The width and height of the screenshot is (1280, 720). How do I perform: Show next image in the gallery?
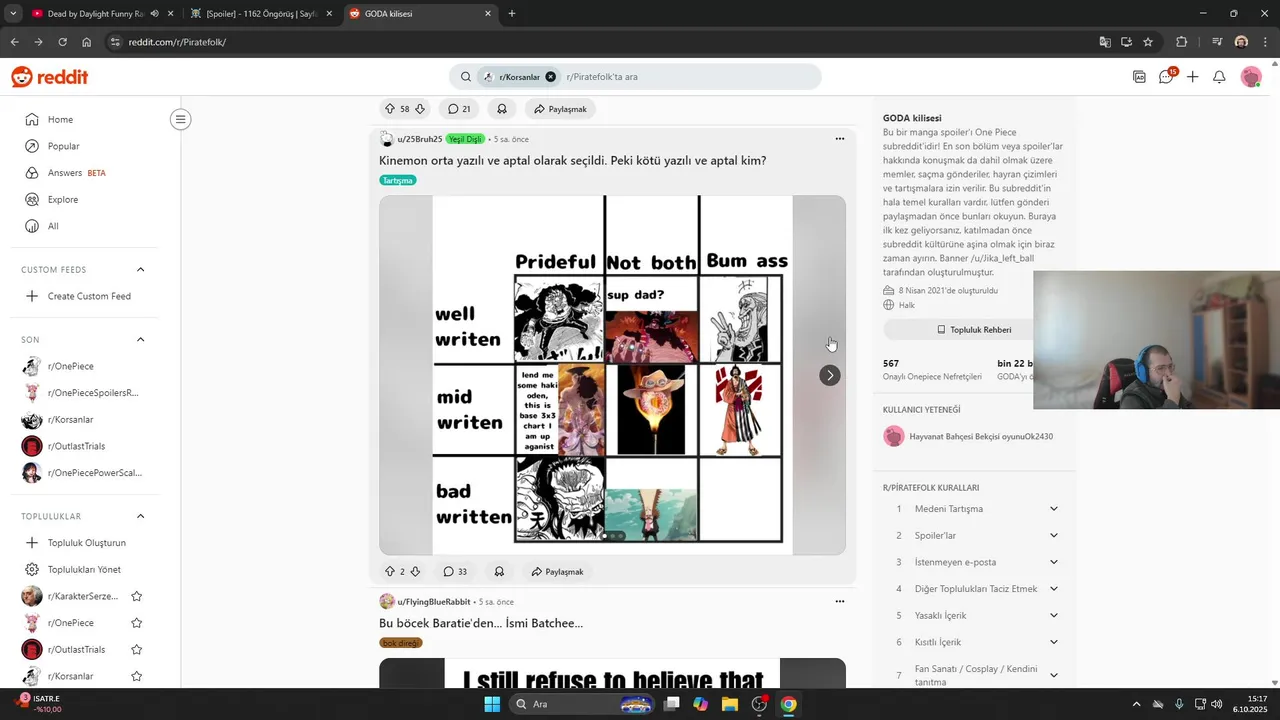click(829, 375)
